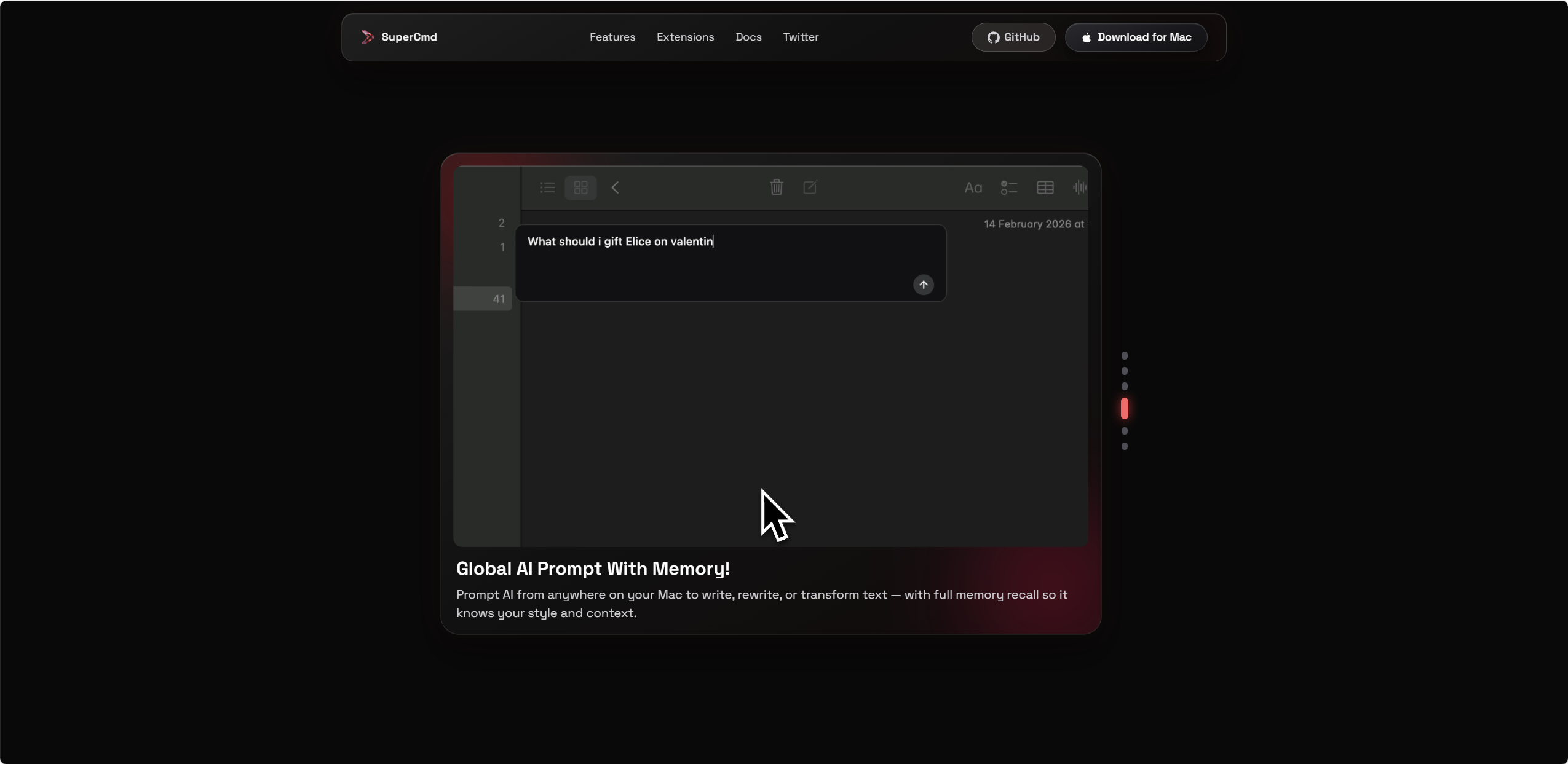Image resolution: width=1568 pixels, height=764 pixels.
Task: Click the table insert icon
Action: click(x=1045, y=187)
